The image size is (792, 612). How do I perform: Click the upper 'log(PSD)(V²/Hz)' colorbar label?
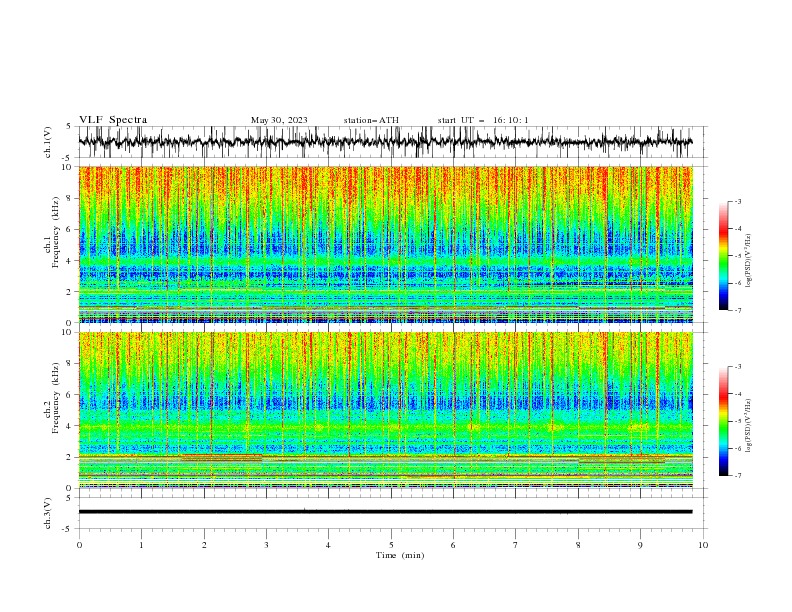click(x=748, y=261)
